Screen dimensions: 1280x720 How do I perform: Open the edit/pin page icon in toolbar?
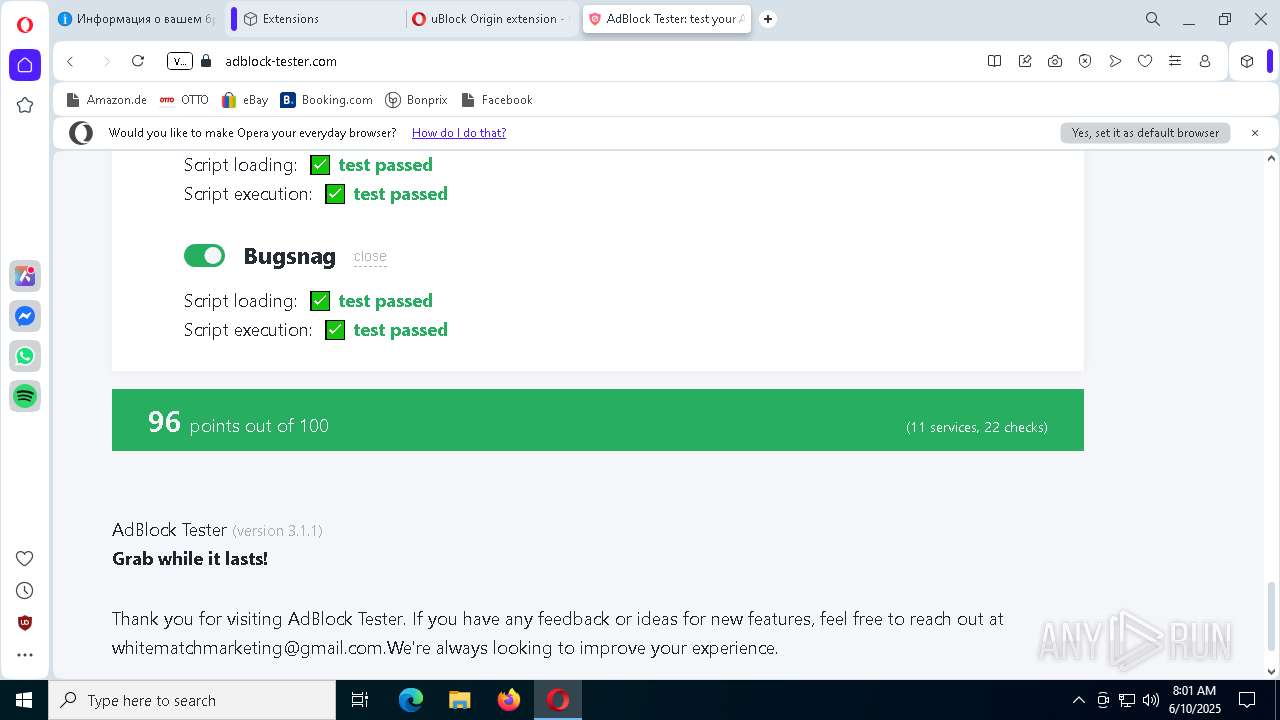1025,61
